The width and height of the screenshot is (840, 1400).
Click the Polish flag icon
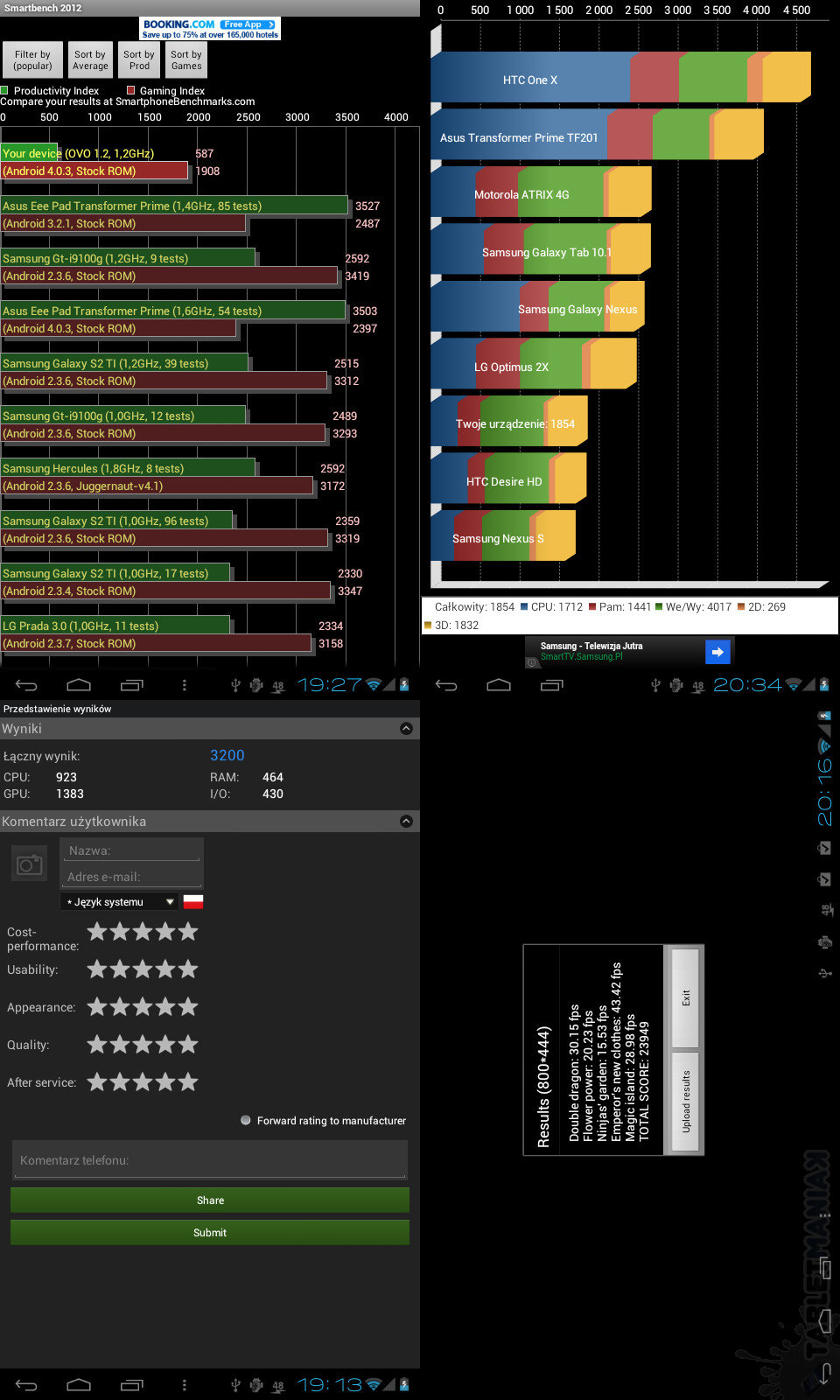(x=193, y=902)
